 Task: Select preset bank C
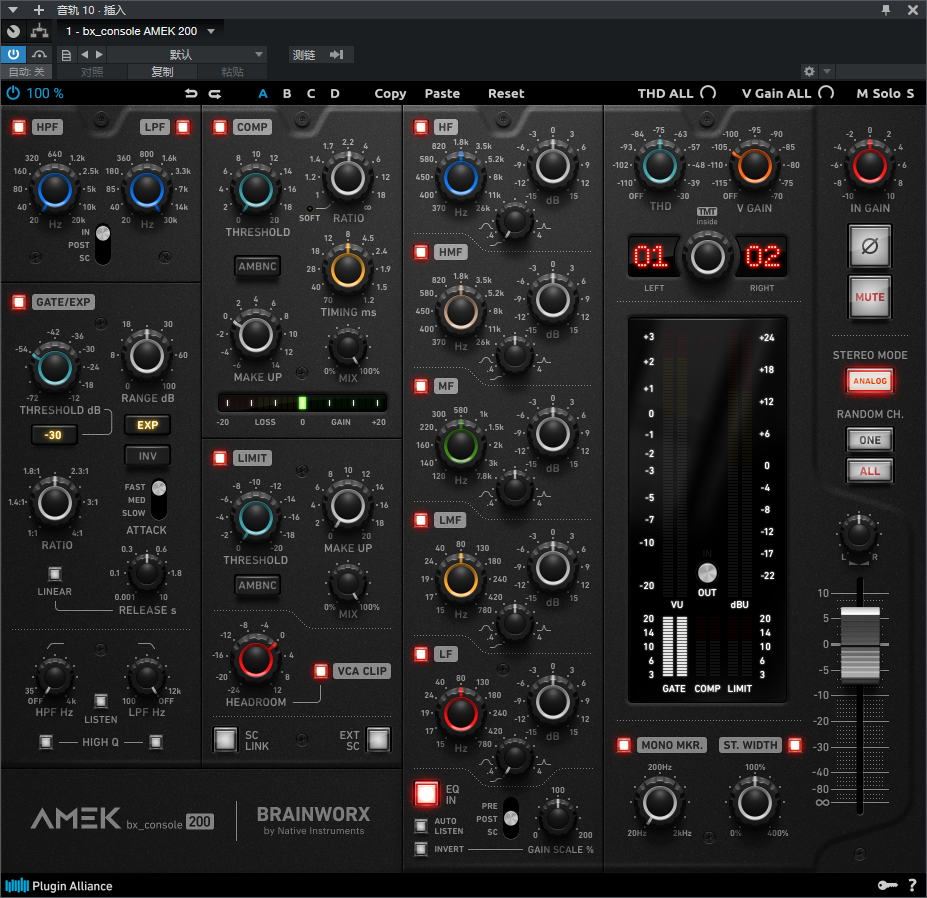click(x=311, y=93)
